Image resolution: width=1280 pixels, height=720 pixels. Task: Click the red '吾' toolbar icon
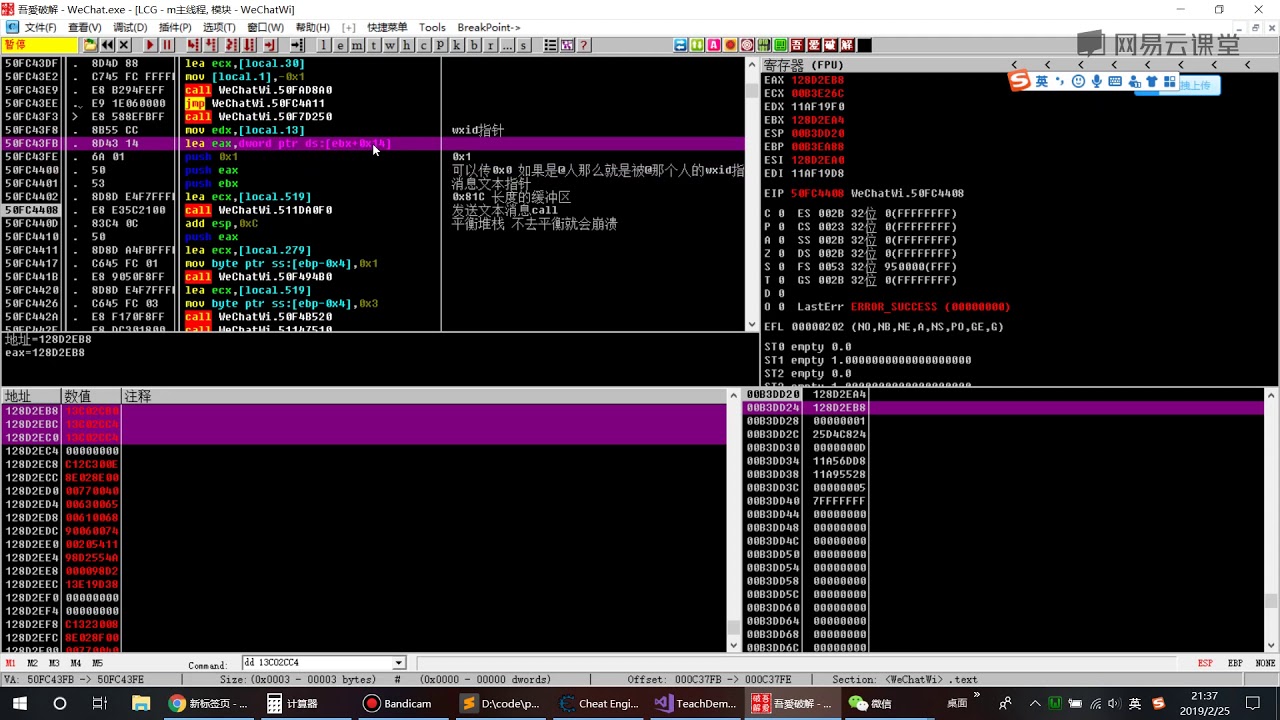[x=797, y=45]
